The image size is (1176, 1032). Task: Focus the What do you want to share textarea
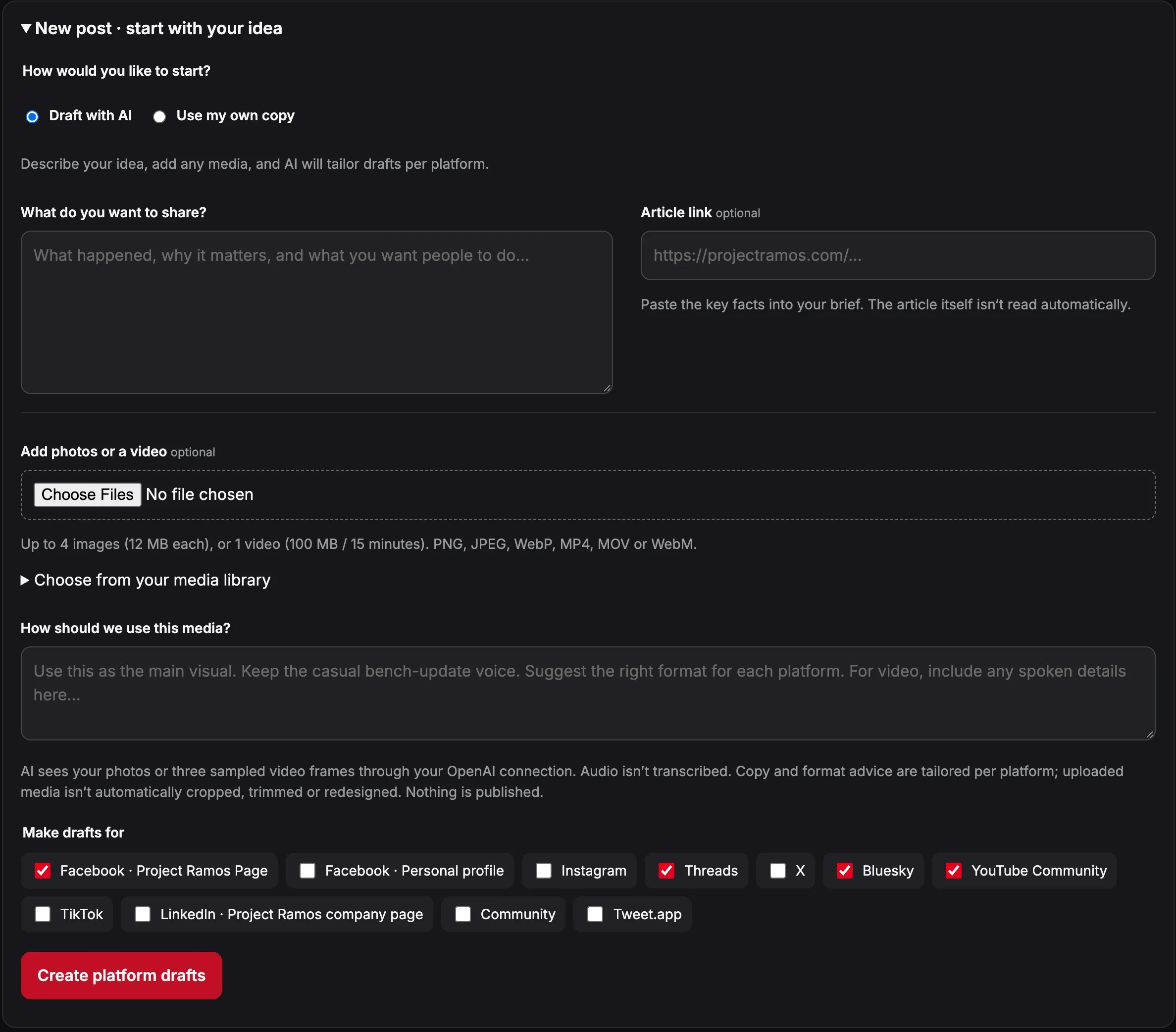pyautogui.click(x=316, y=312)
